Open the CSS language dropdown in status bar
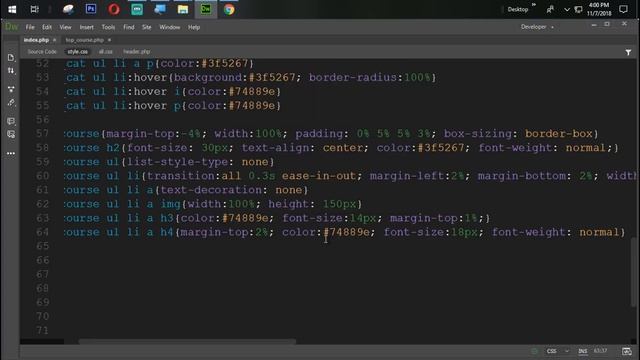 (558, 351)
